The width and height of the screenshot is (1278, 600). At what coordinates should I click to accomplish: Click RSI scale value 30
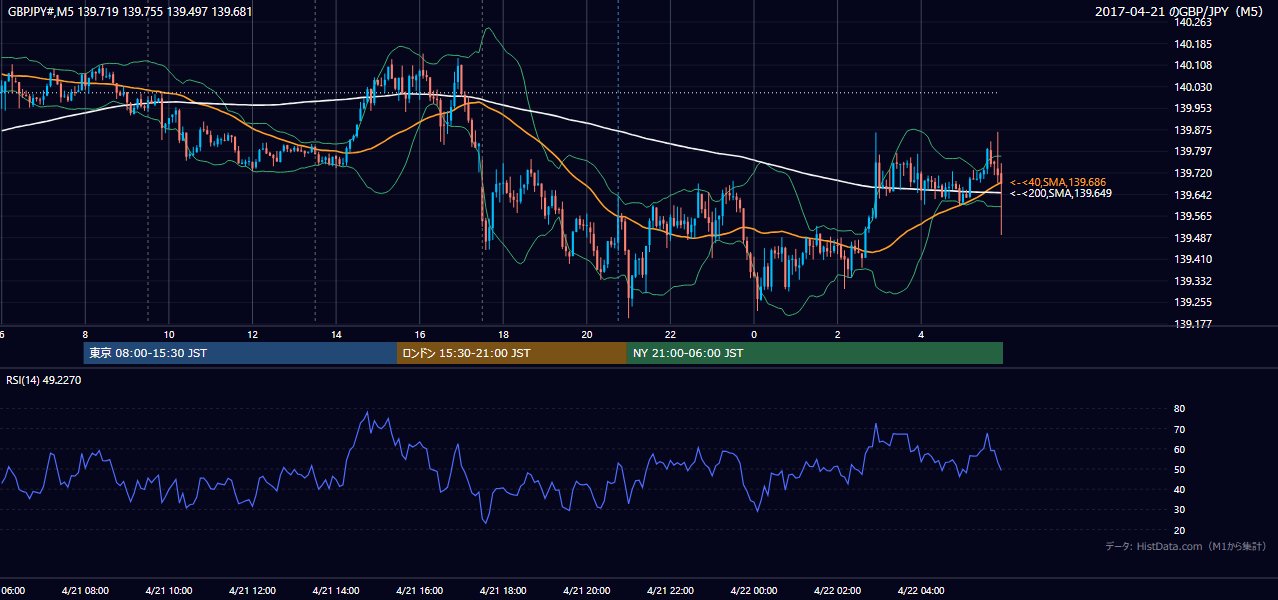(1179, 509)
